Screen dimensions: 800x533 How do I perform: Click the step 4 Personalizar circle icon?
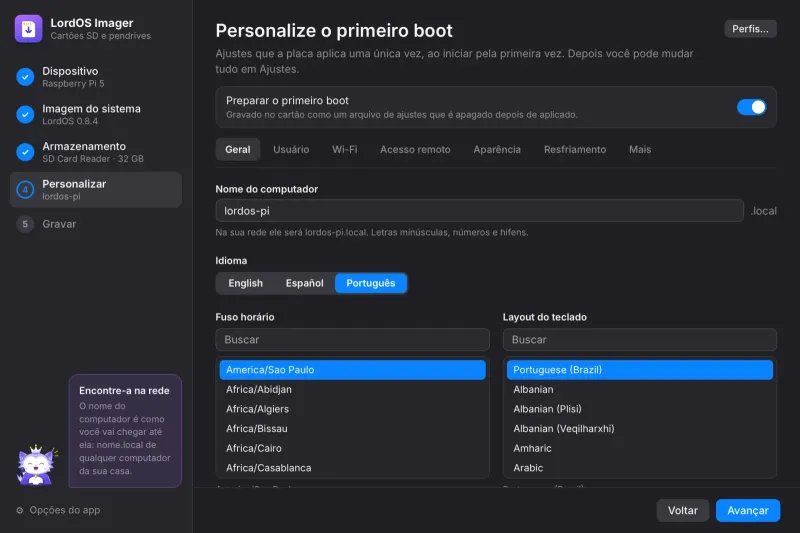click(x=25, y=190)
